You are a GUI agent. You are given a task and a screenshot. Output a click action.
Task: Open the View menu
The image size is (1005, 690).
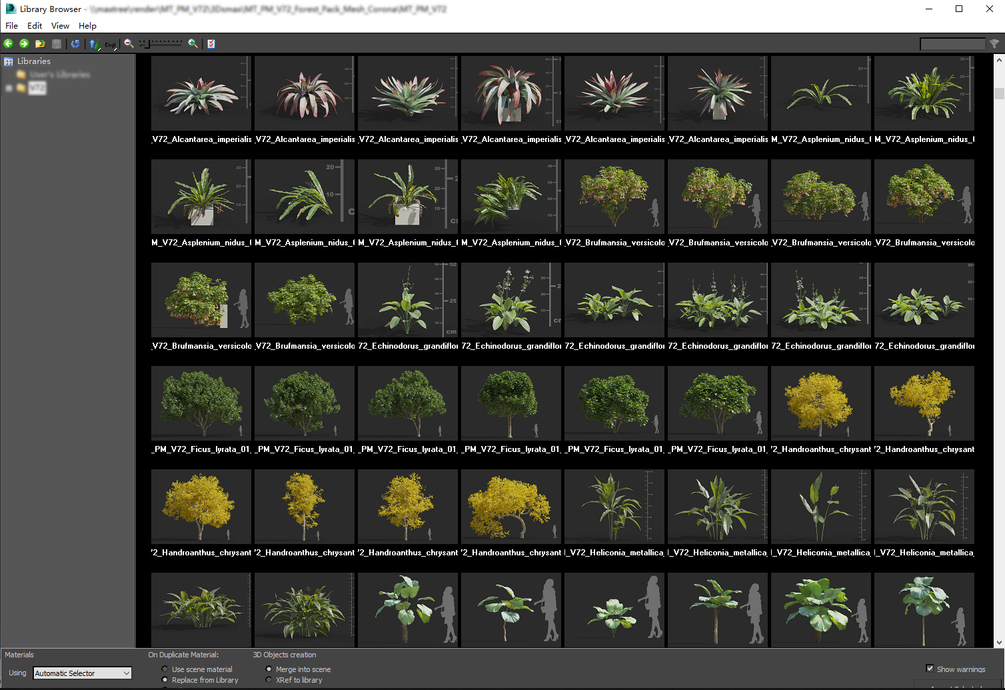point(59,25)
